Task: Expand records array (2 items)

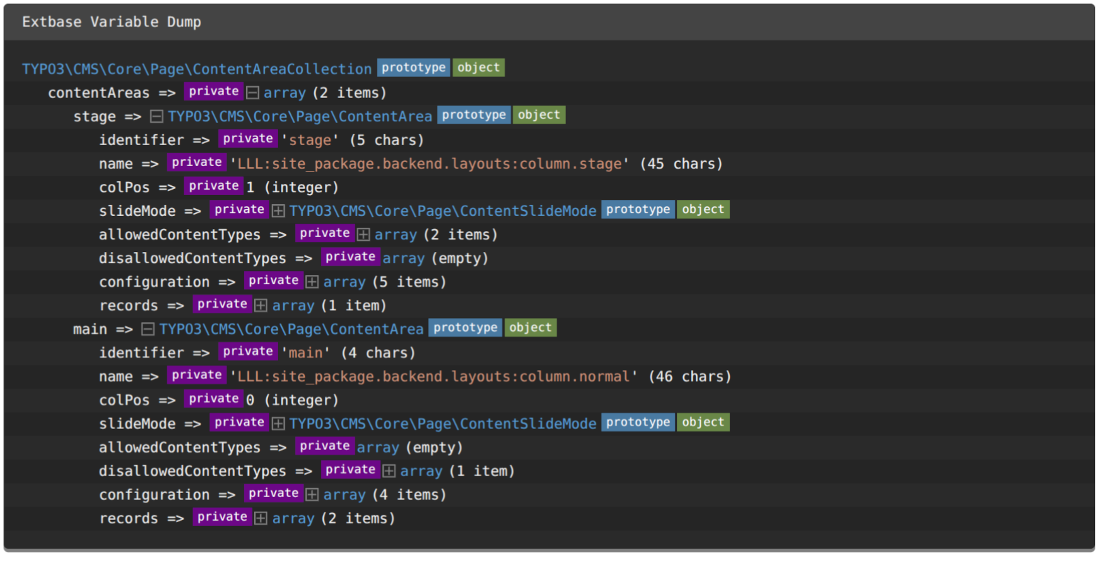Action: 261,518
